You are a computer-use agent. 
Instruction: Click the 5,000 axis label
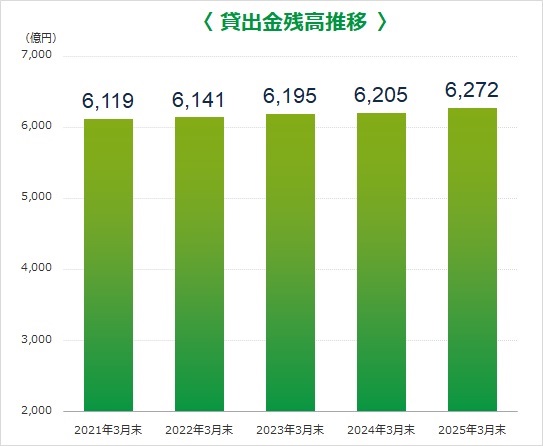(36, 197)
